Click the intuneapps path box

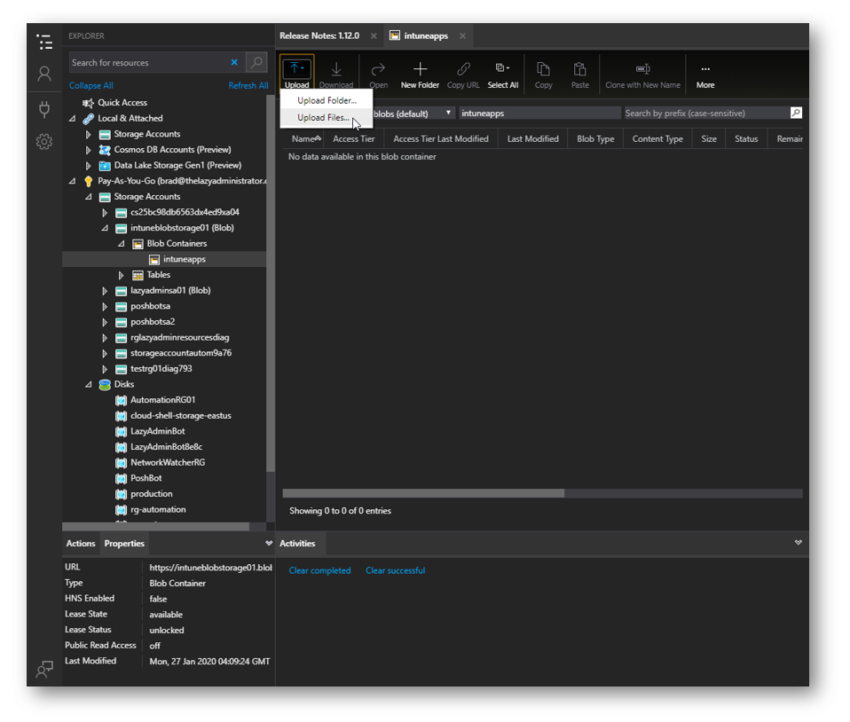[540, 113]
